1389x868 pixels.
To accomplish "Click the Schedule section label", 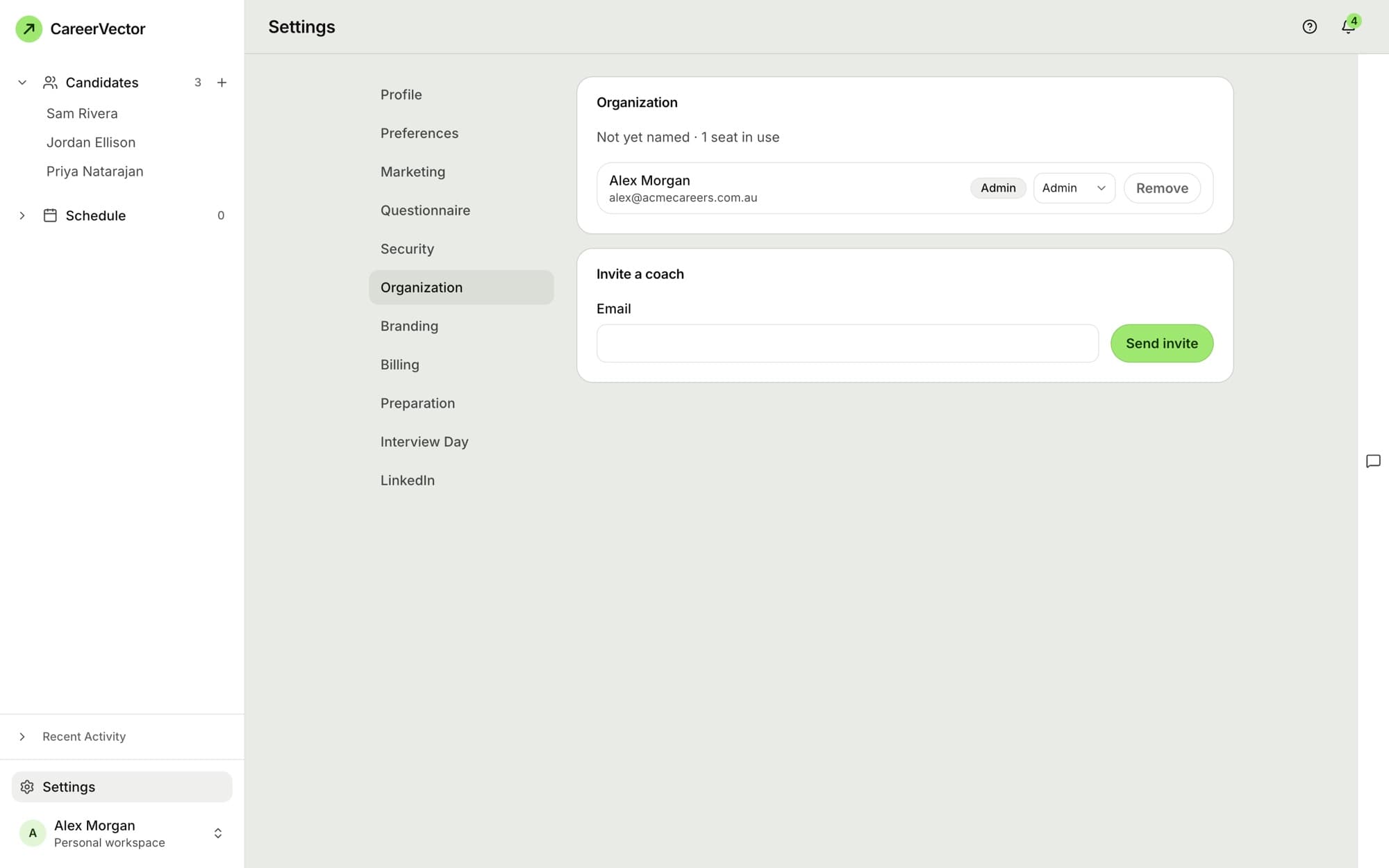I will click(x=96, y=215).
